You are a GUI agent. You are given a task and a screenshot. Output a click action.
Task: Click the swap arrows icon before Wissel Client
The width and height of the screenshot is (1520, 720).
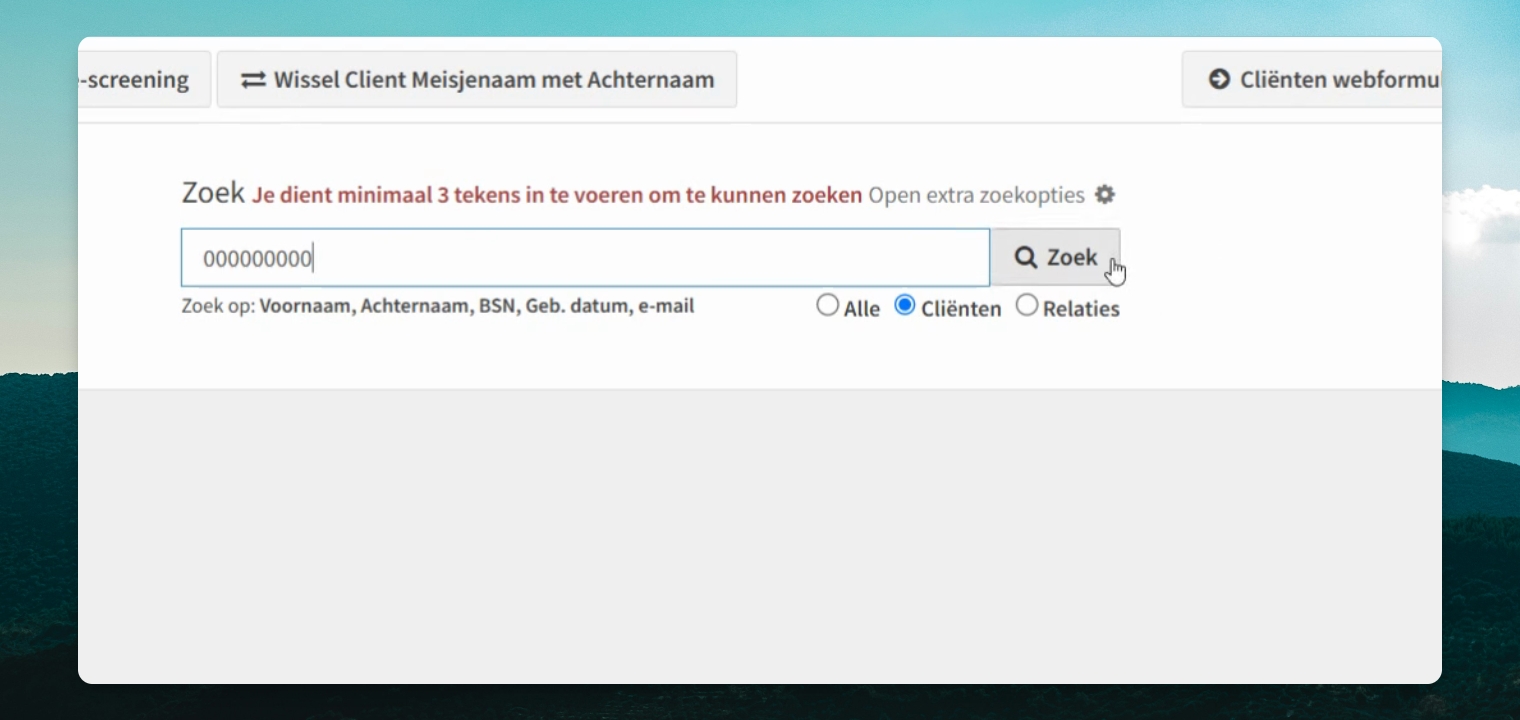coord(253,79)
